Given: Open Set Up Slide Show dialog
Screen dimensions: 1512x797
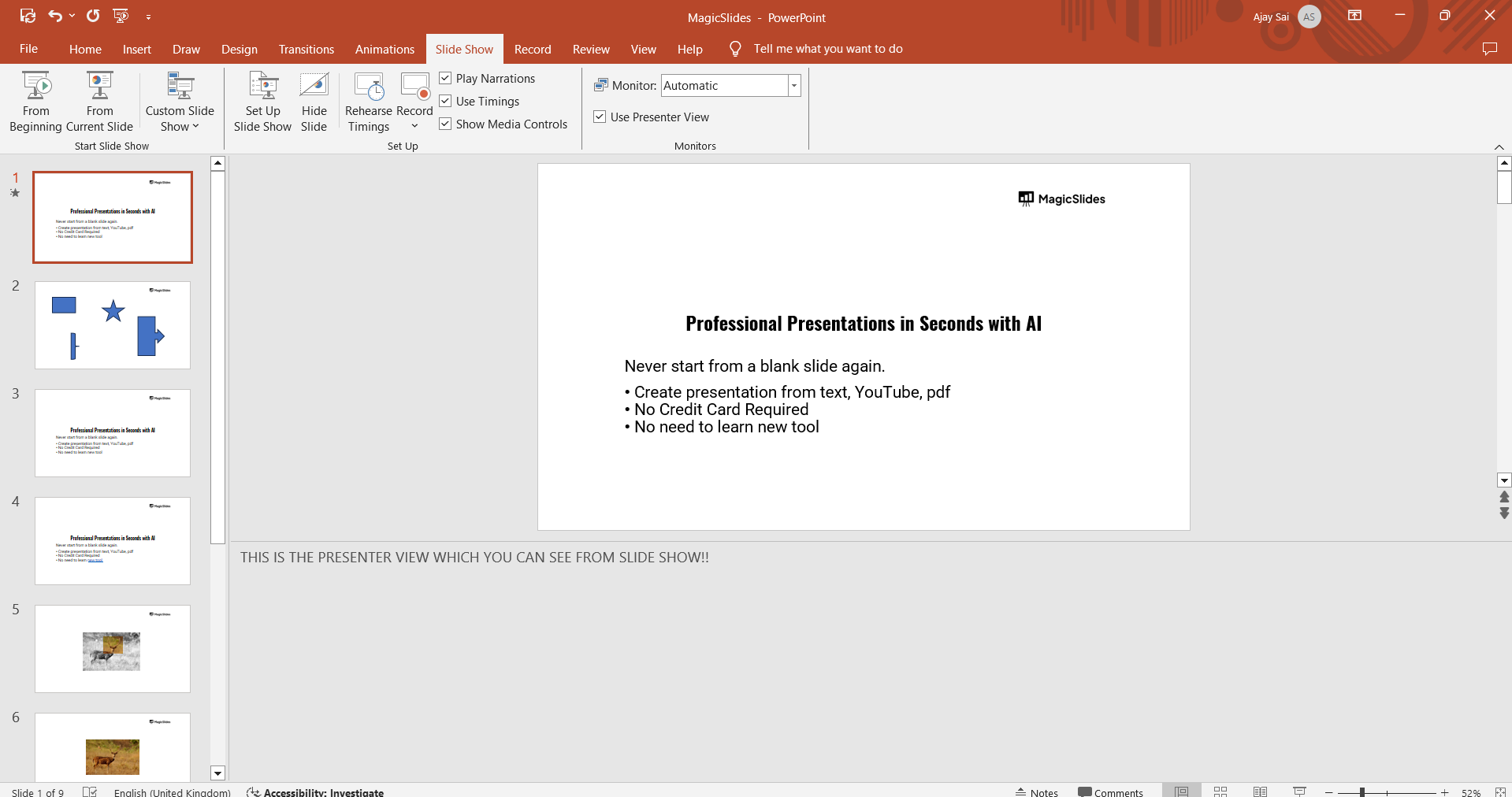Looking at the screenshot, I should click(262, 102).
